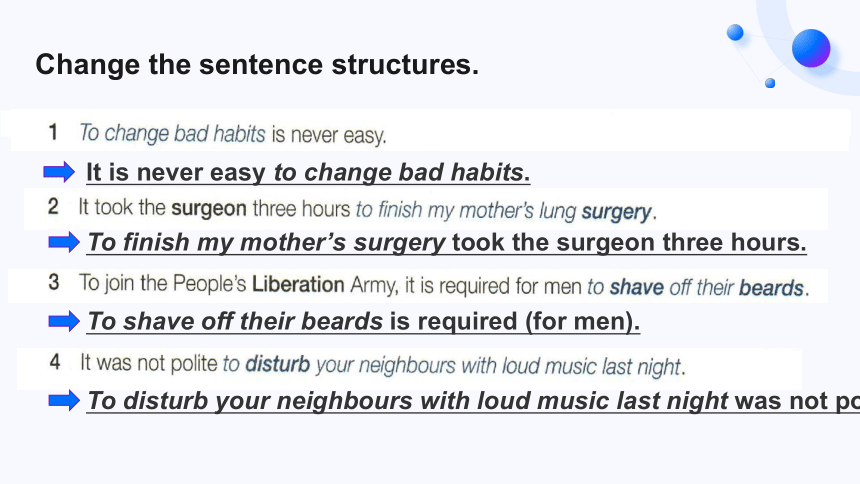Click the answer 'It is never easy to change bad habits.'

click(x=308, y=172)
